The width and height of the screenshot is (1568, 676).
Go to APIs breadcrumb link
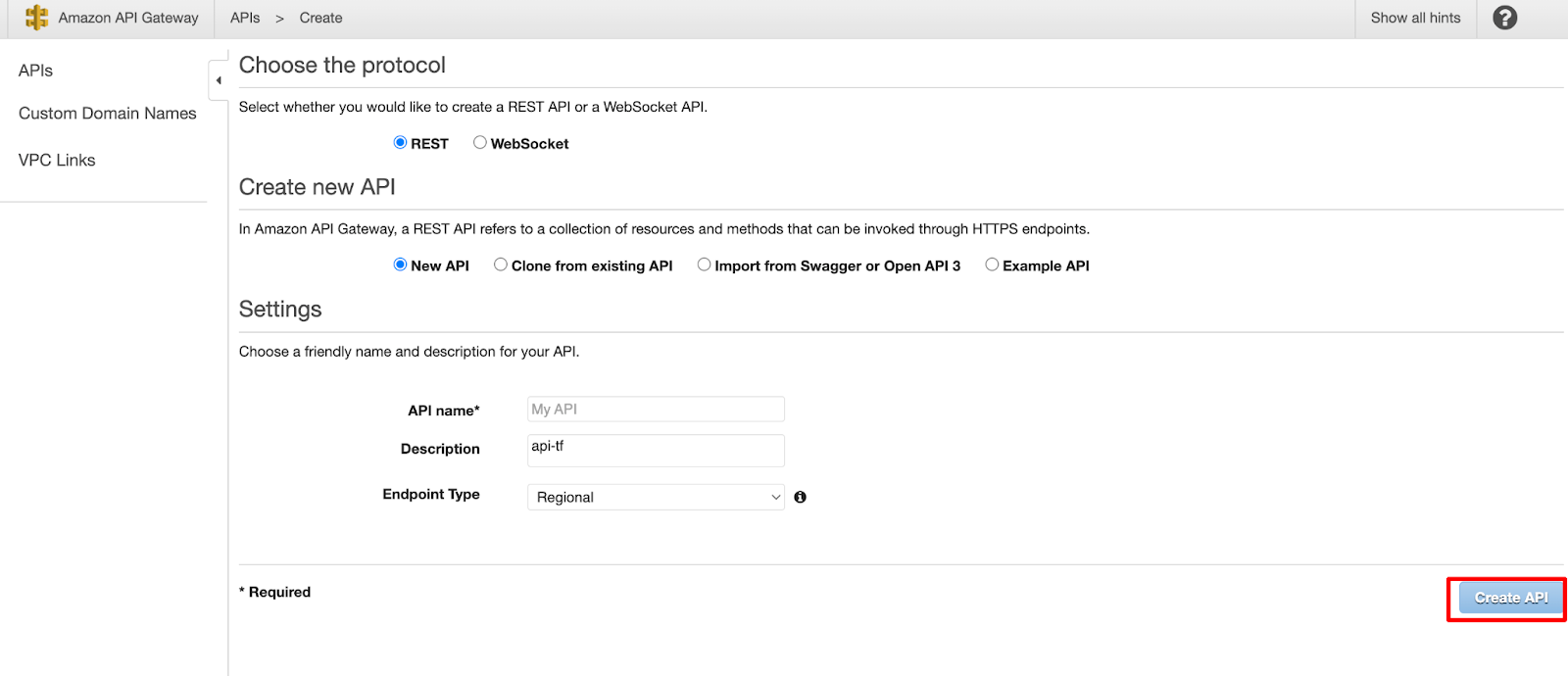pos(245,18)
